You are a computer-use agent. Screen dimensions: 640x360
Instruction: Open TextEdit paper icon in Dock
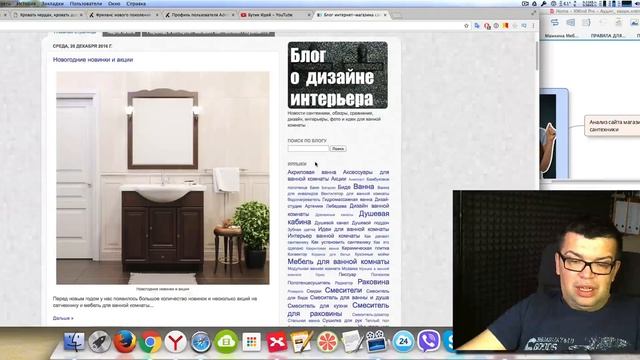[x=352, y=342]
